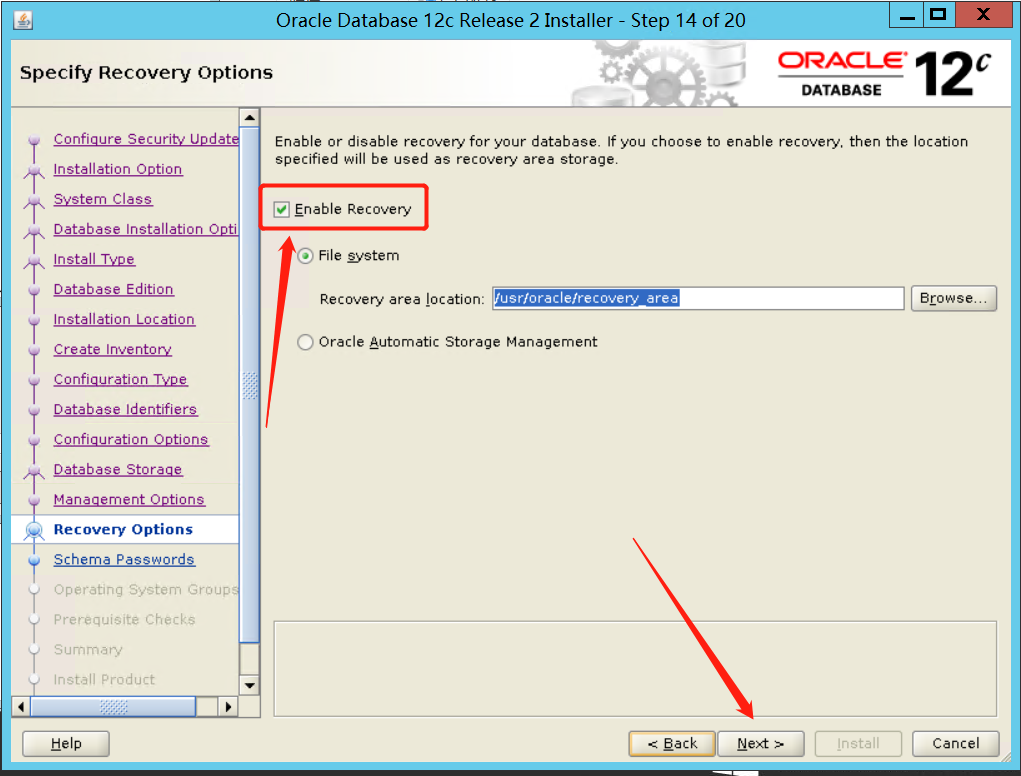This screenshot has height=776, width=1021.
Task: Go to Installation Option step
Action: tap(118, 169)
